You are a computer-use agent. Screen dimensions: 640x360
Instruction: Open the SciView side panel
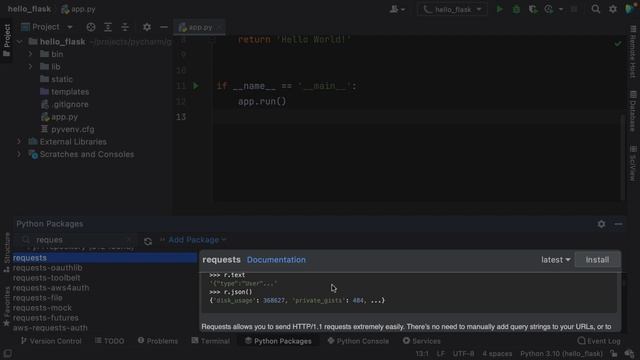coord(633,163)
